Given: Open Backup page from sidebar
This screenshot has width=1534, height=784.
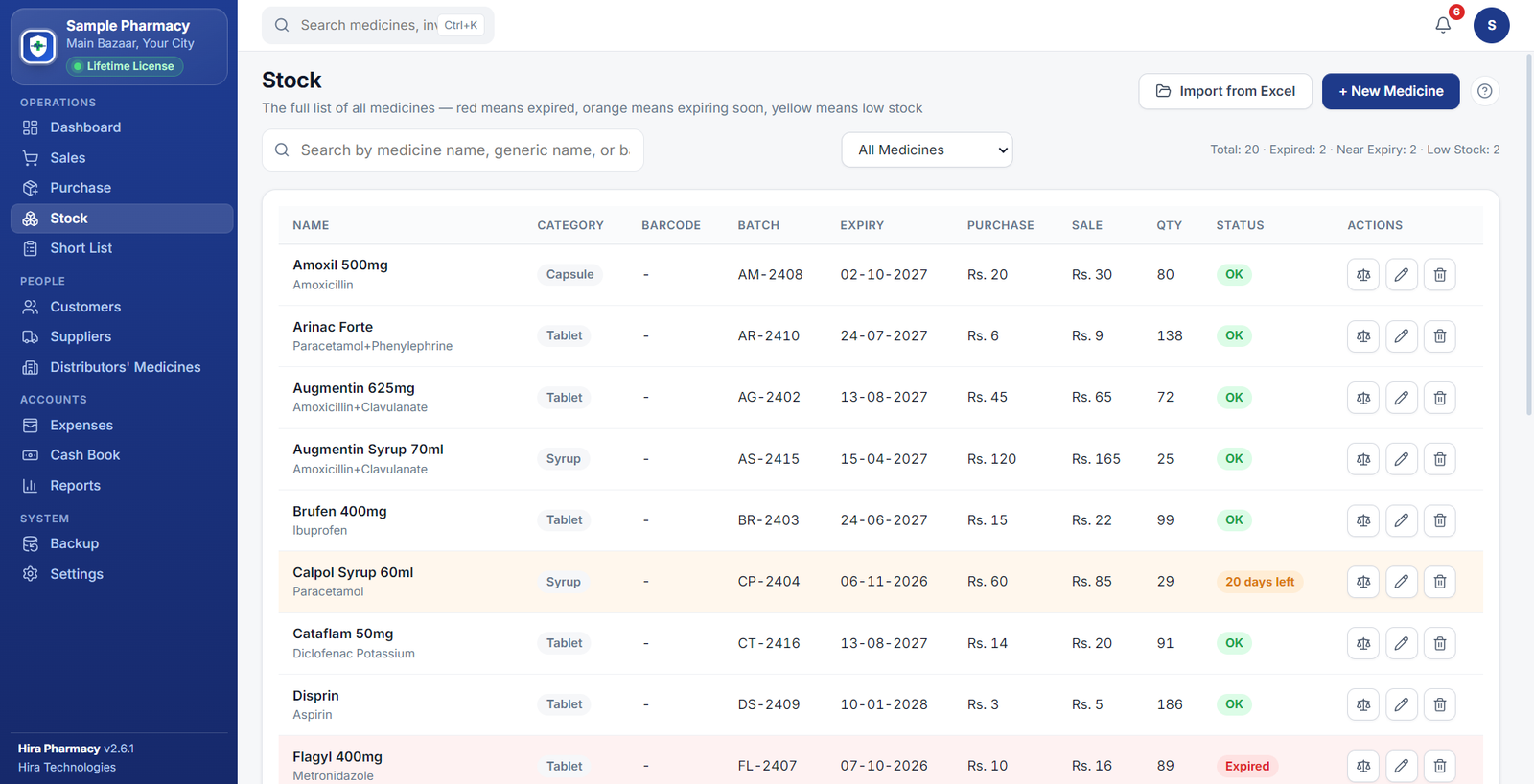Looking at the screenshot, I should (122, 543).
